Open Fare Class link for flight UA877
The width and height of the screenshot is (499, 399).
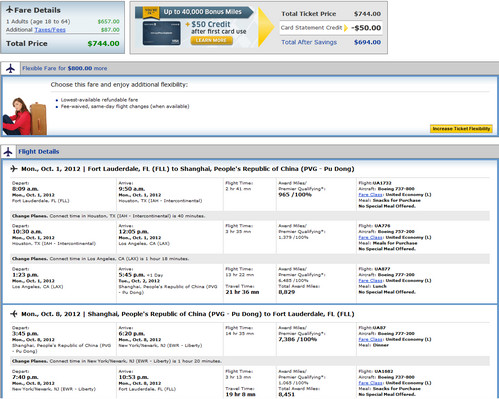click(371, 281)
